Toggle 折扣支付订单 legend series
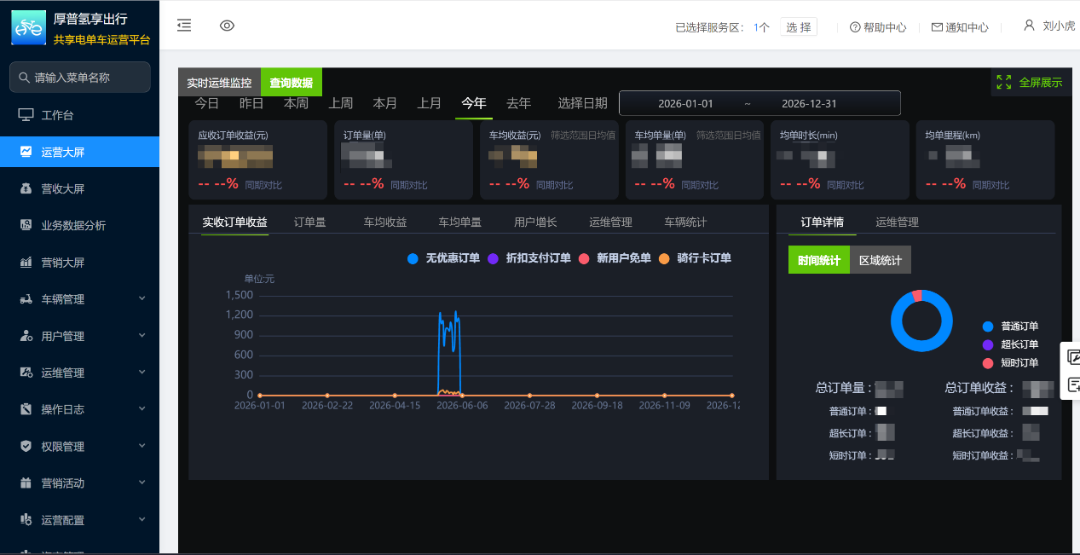 pos(529,258)
